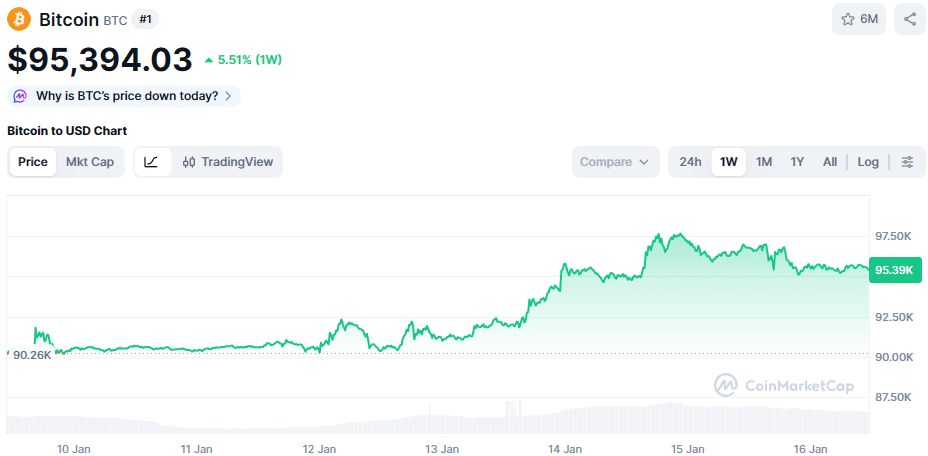Click the 92.50K axis label
Viewport: 928px width, 456px height.
[894, 317]
